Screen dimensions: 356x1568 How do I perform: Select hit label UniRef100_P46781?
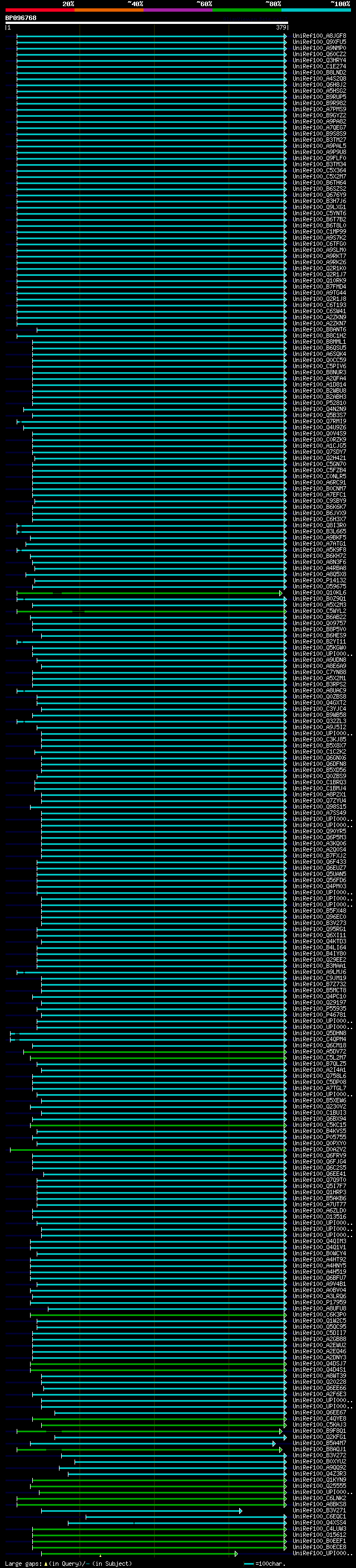tap(319, 1015)
